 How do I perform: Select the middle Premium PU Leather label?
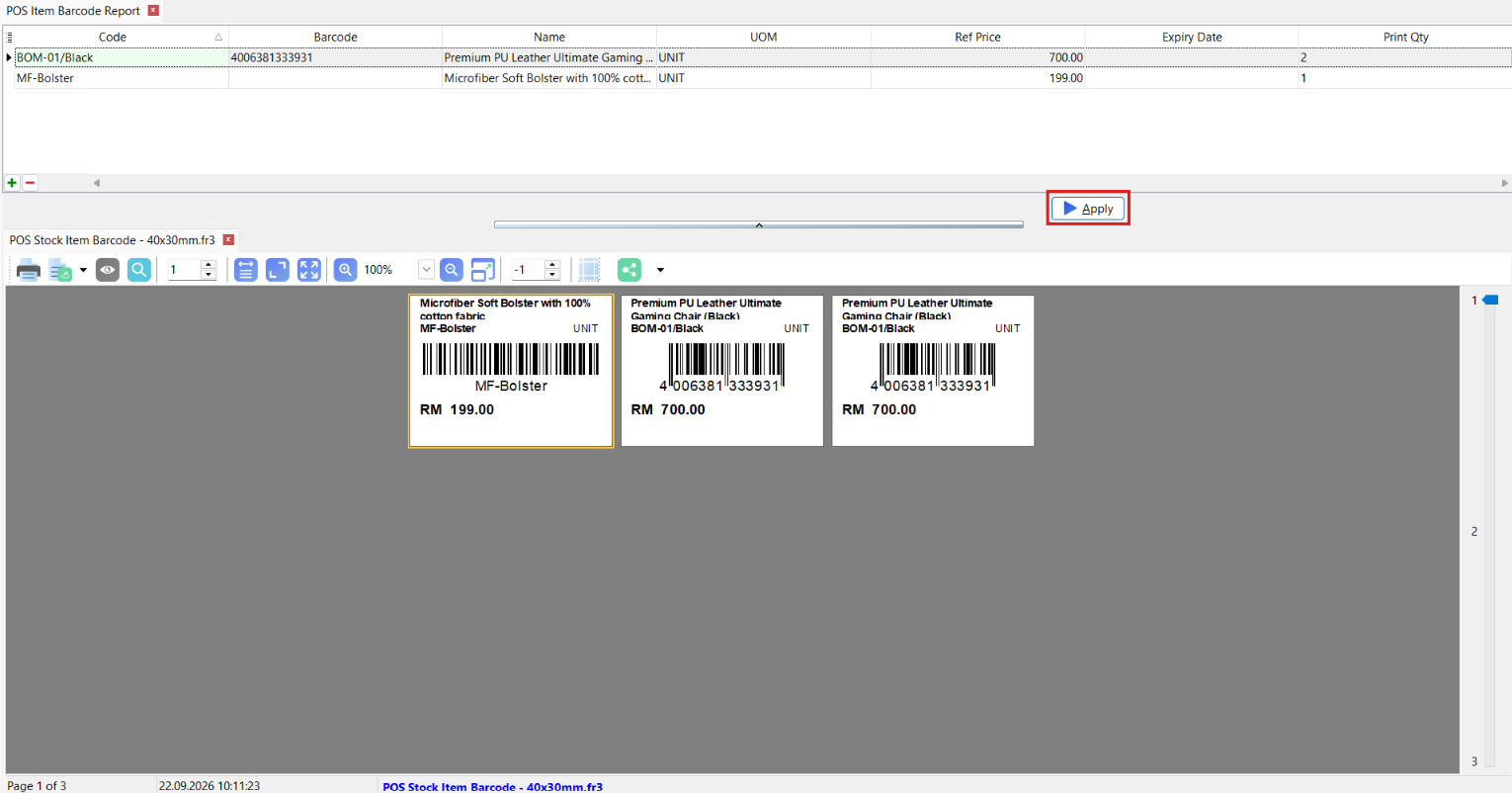(722, 371)
